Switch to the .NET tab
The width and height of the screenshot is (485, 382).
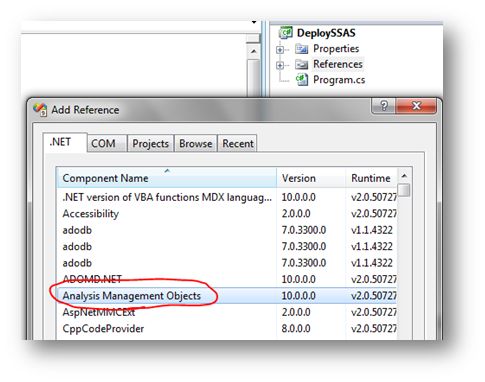(65, 143)
